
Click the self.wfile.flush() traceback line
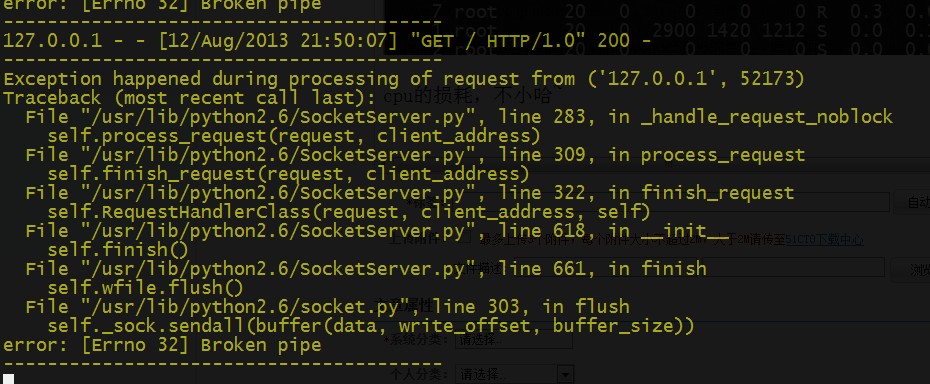click(146, 288)
